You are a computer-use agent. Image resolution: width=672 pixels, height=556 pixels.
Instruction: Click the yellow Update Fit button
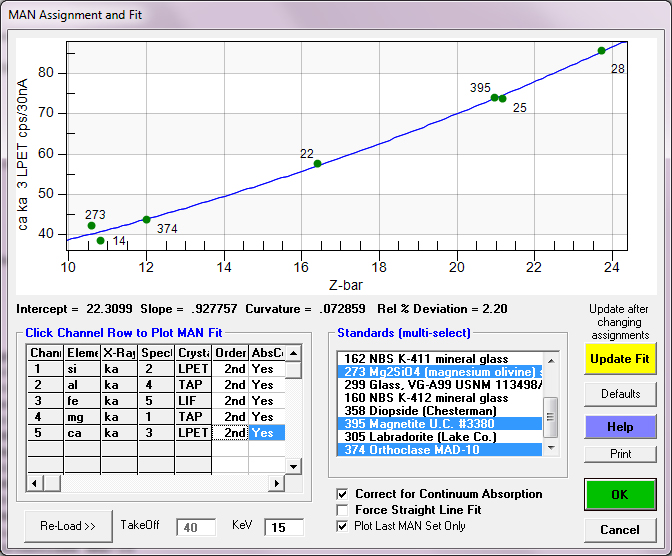tap(620, 359)
